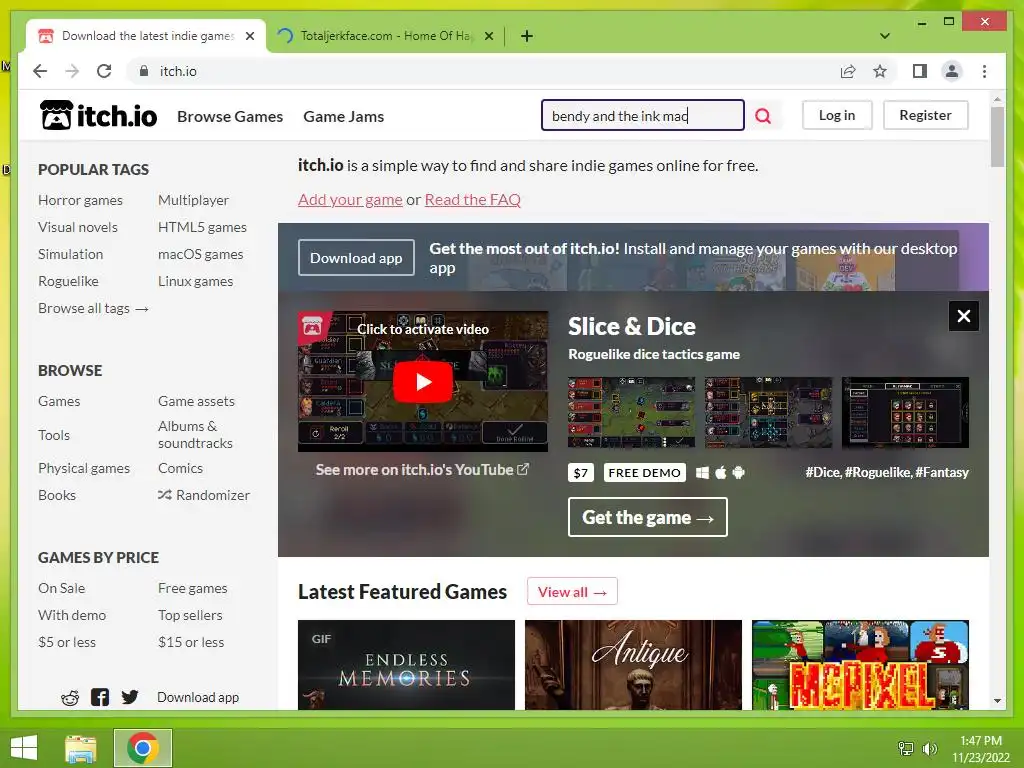
Task: Open a new tab with plus icon
Action: pos(526,36)
